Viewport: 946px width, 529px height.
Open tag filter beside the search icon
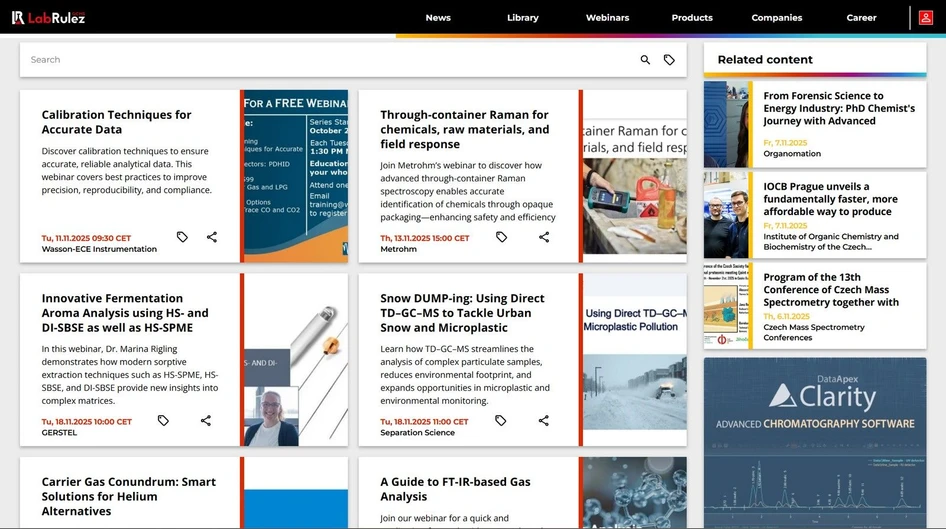click(669, 60)
